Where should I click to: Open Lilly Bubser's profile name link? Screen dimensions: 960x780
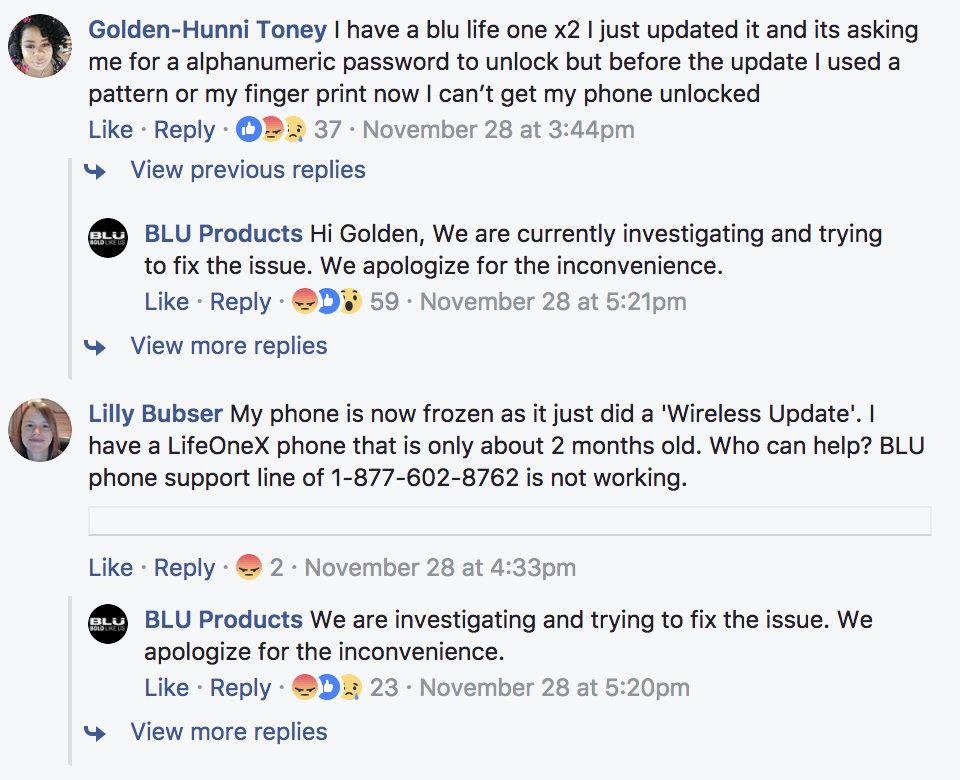point(156,414)
